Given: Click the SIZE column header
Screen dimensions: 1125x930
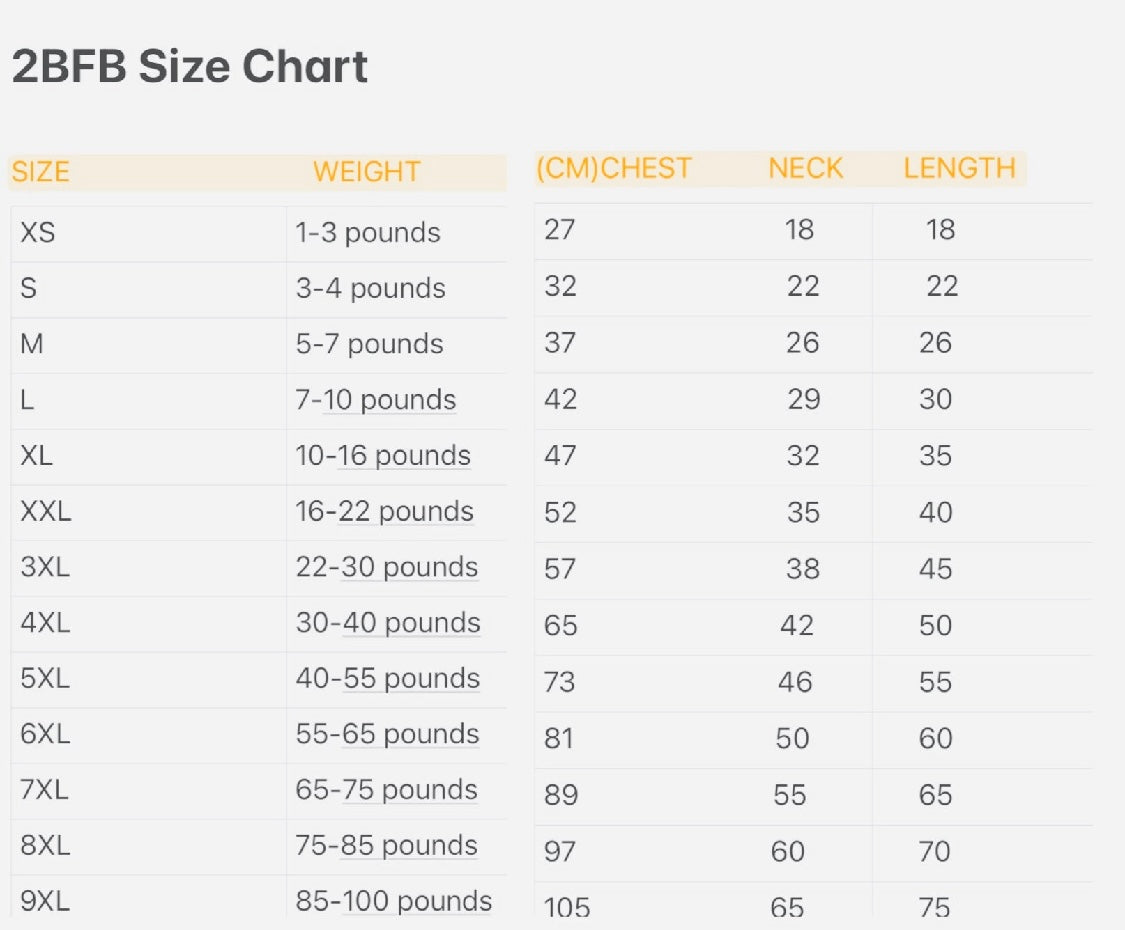Looking at the screenshot, I should pos(41,172).
